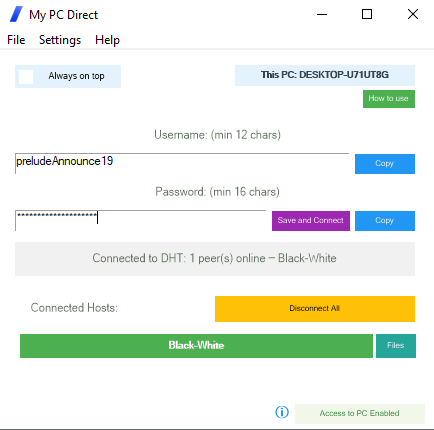Open the Help menu
Screen dimensions: 434x430
point(107,40)
